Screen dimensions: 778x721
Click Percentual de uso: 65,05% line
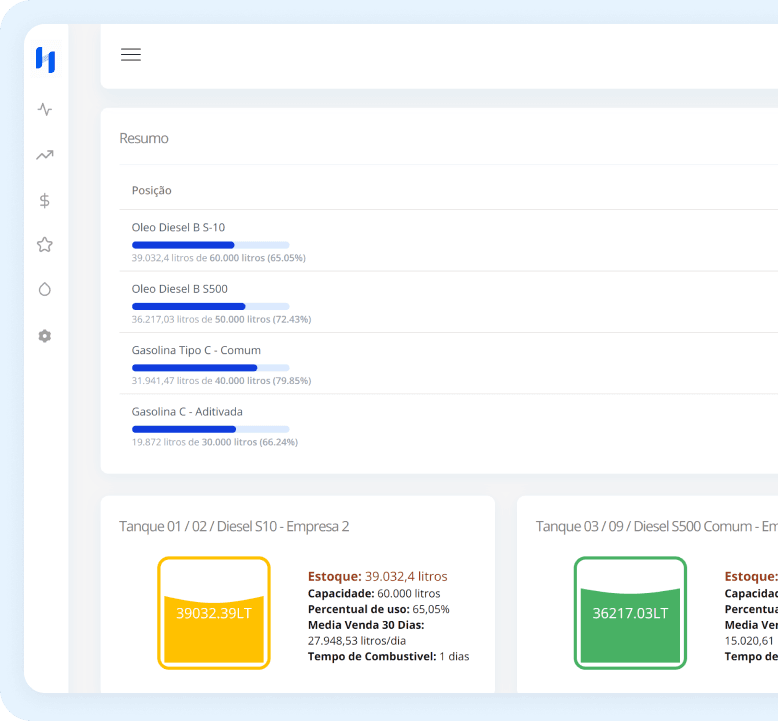pyautogui.click(x=379, y=609)
